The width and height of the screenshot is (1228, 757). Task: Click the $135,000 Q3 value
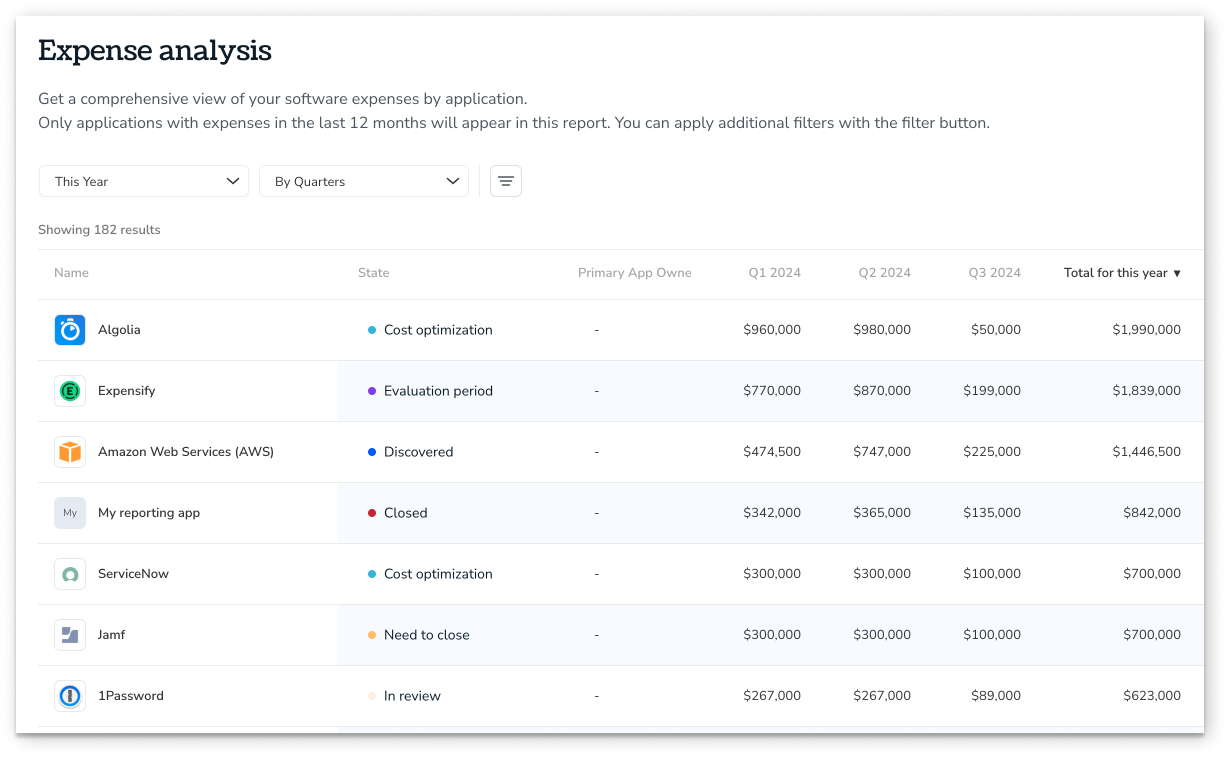pos(992,513)
